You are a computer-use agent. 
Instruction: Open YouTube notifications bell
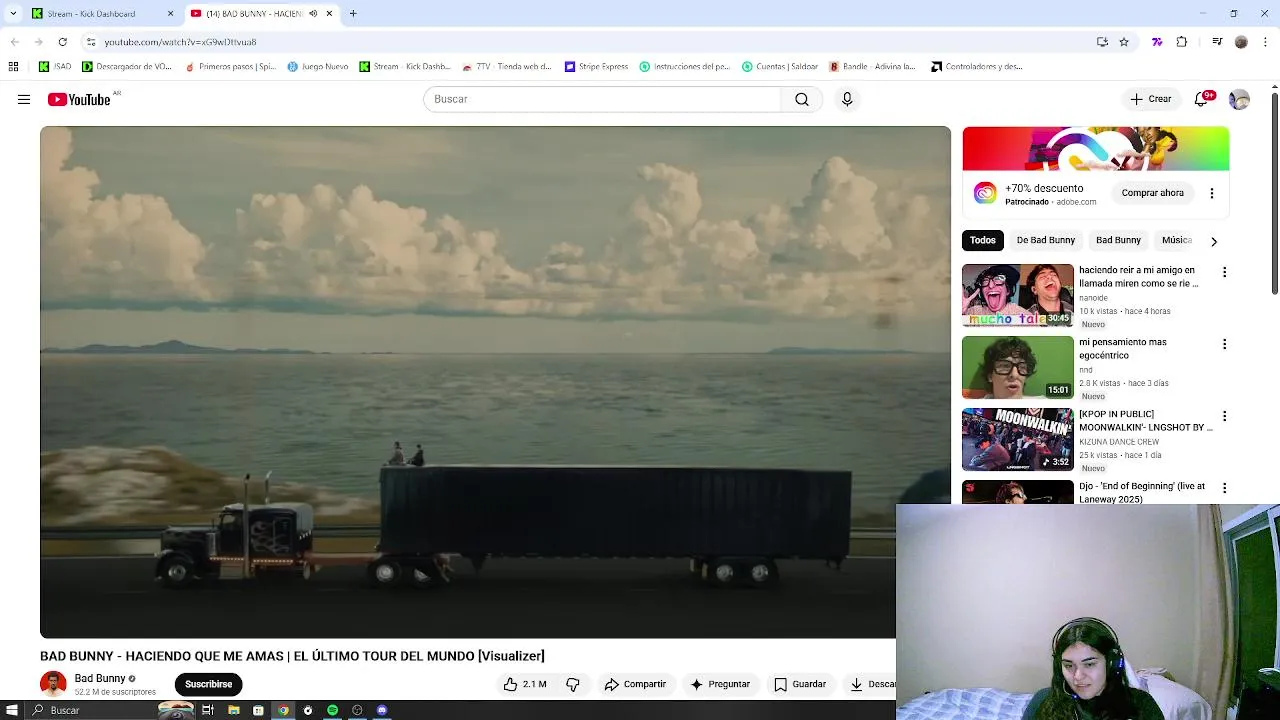coord(1202,99)
